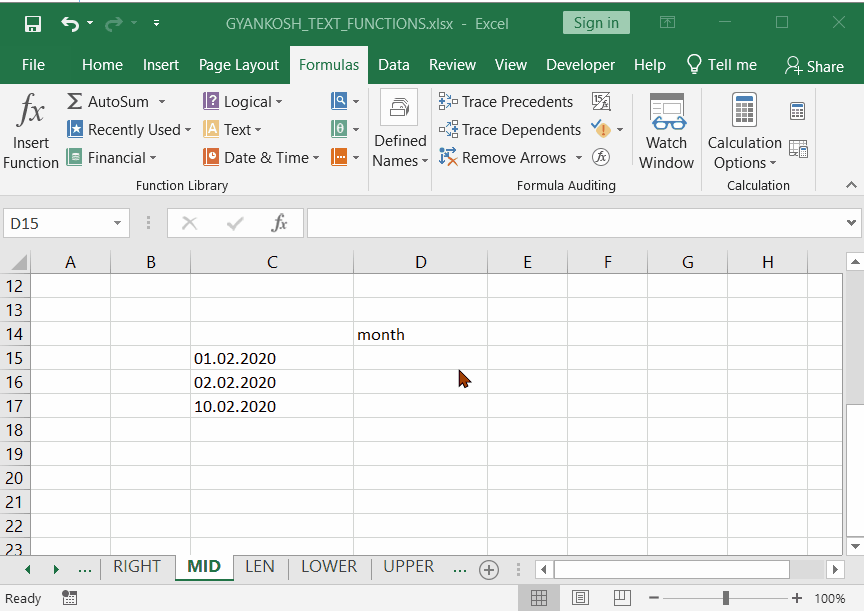Open Logical functions dropdown

[x=243, y=101]
